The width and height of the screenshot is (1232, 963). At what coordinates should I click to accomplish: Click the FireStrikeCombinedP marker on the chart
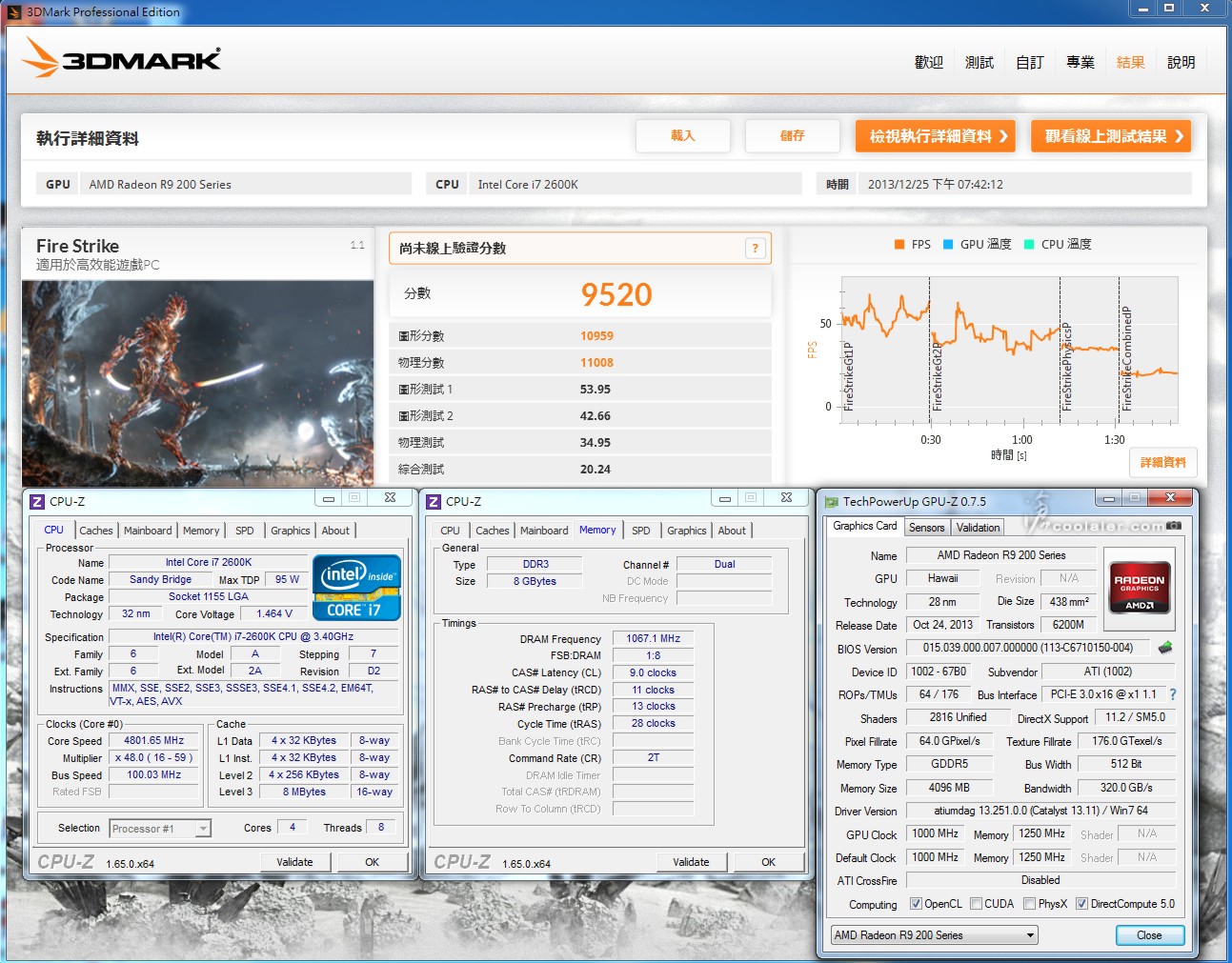(1126, 359)
